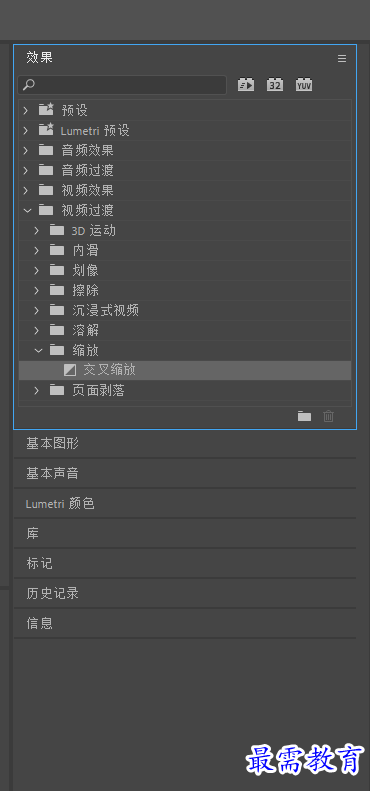Click the Lumetri 预设 folder icon
Image resolution: width=370 pixels, height=791 pixels.
click(x=46, y=130)
